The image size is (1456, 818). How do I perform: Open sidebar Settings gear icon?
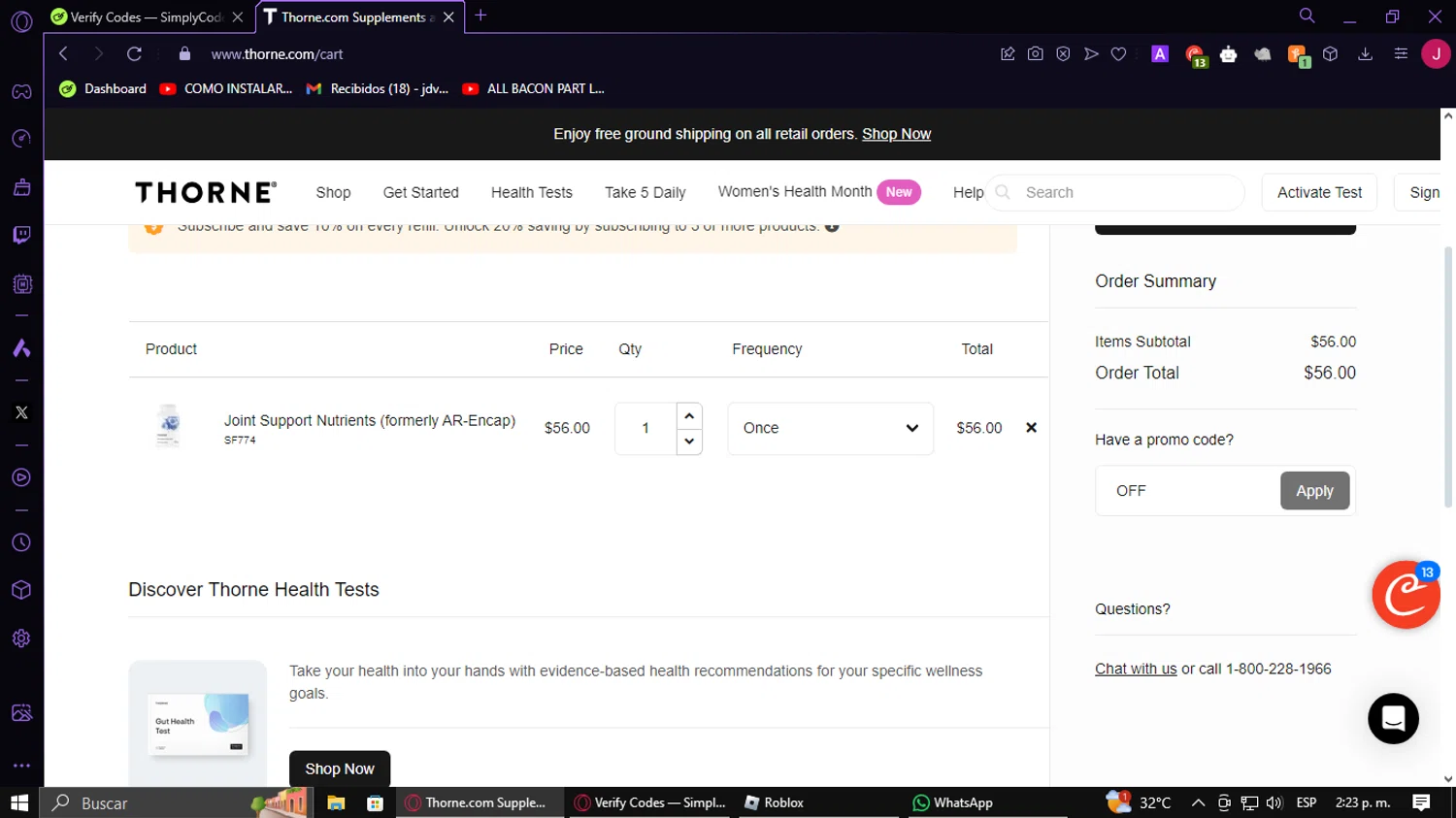21,638
